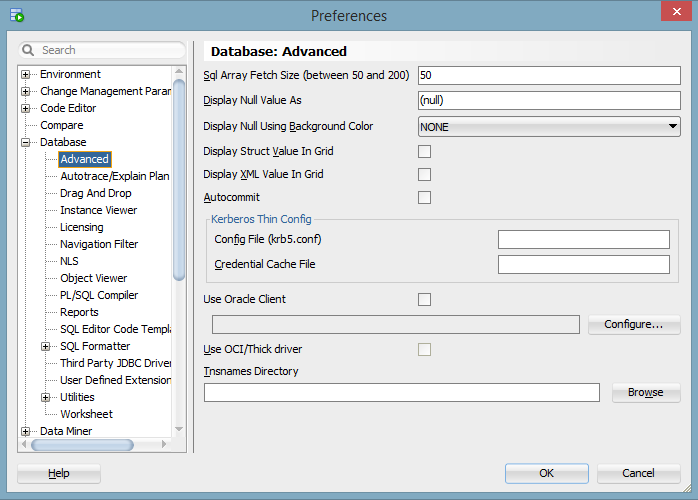Enable the Autocommit checkbox
The width and height of the screenshot is (698, 500).
[x=424, y=198]
